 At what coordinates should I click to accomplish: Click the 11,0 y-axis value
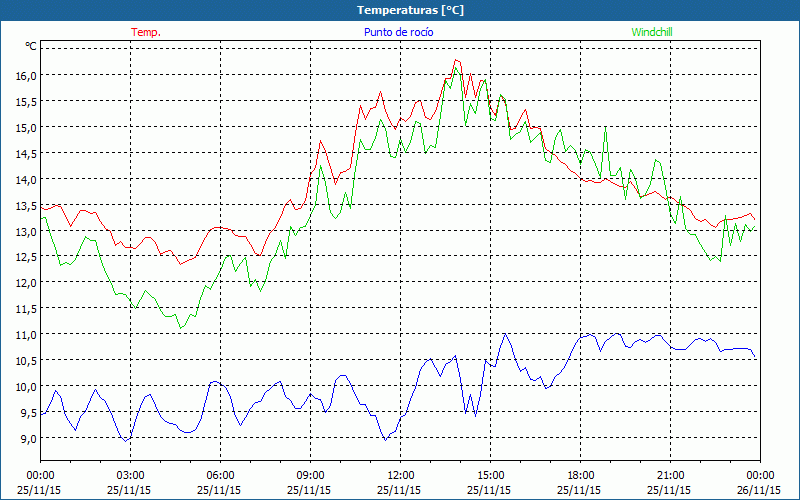click(27, 335)
